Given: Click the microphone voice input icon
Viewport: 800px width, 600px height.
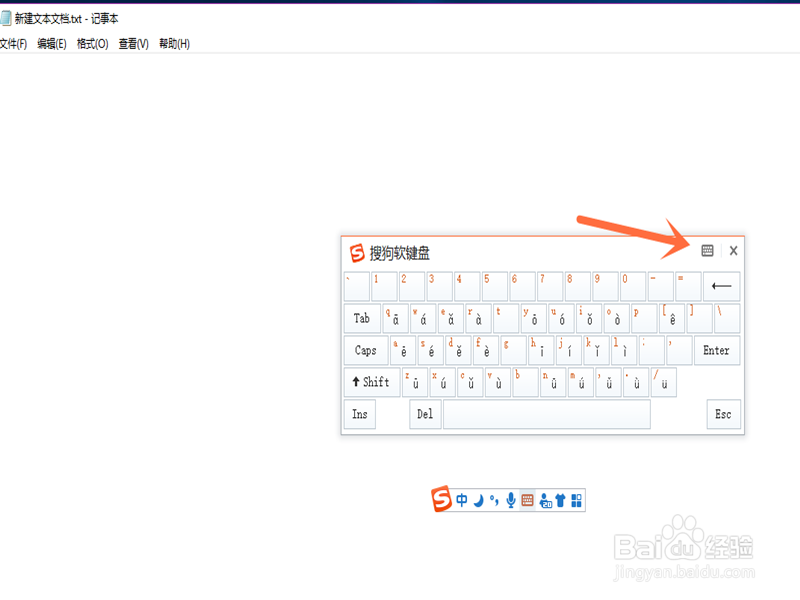Looking at the screenshot, I should [x=511, y=501].
